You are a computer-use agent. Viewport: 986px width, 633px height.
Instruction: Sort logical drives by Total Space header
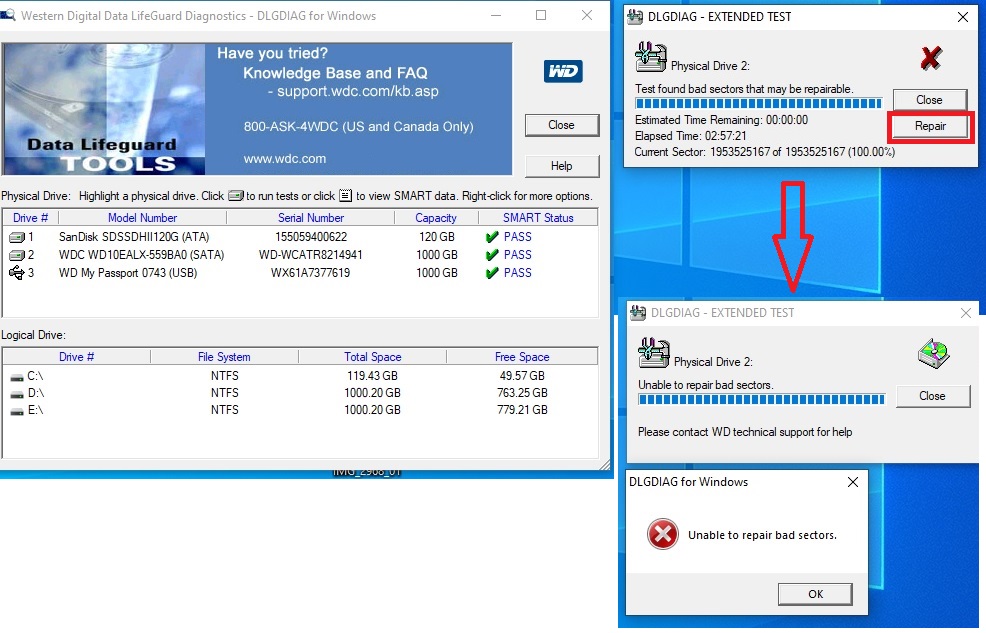coord(372,357)
